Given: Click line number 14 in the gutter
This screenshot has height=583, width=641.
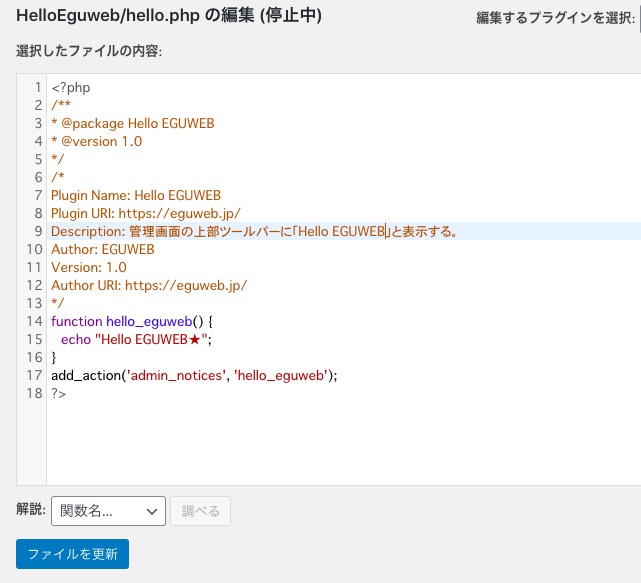Looking at the screenshot, I should (x=33, y=322).
